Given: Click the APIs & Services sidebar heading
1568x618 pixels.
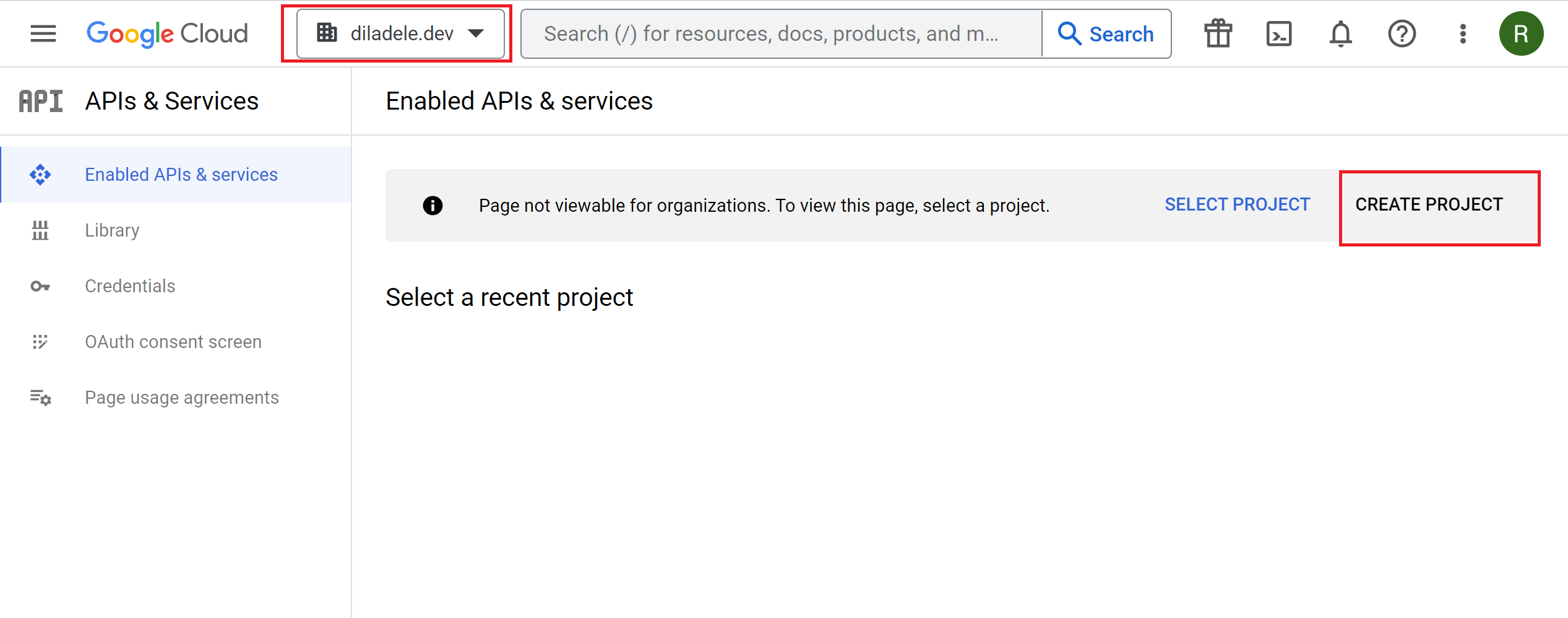Looking at the screenshot, I should click(x=172, y=101).
